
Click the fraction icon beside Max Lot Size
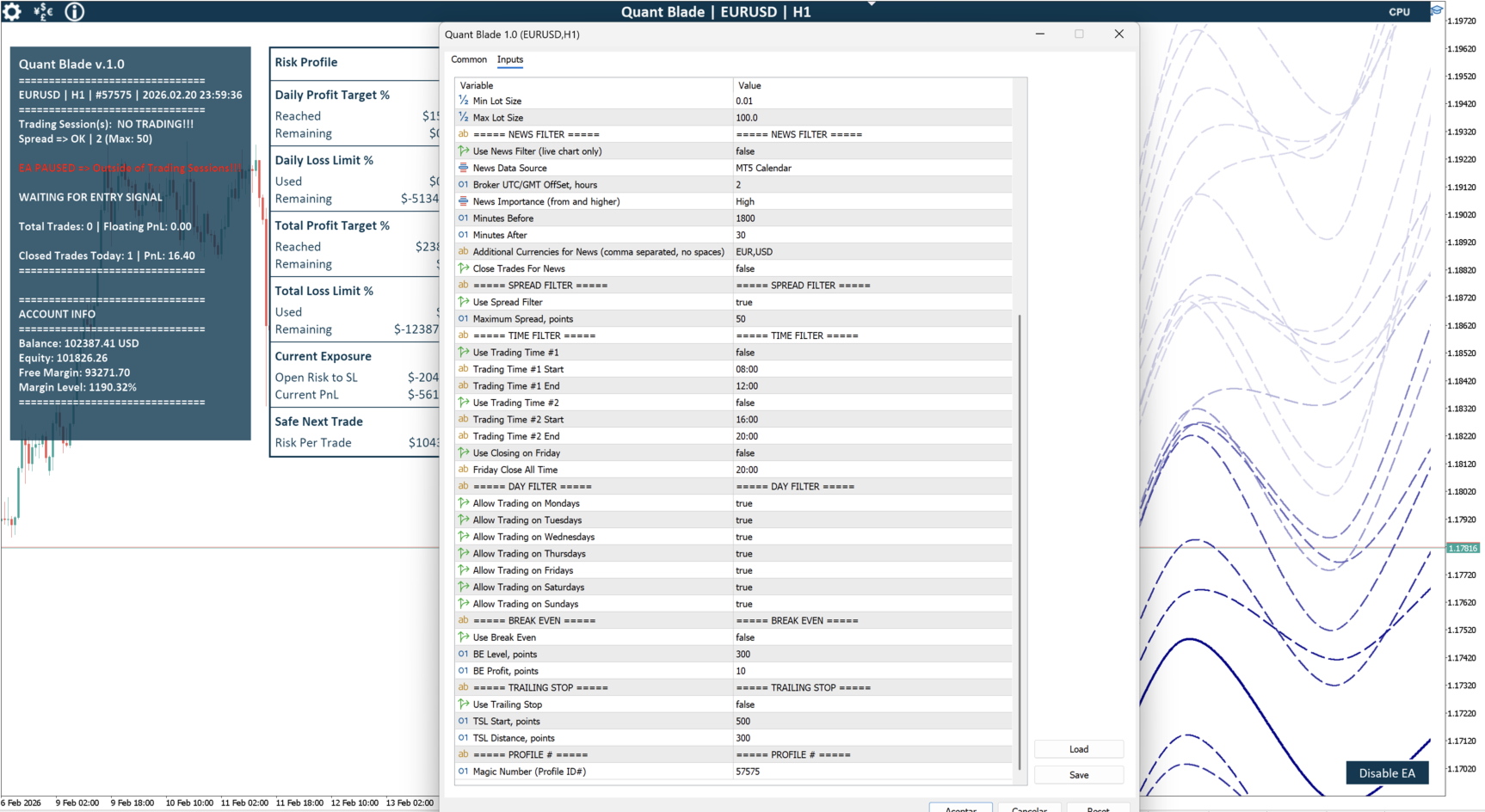click(464, 117)
